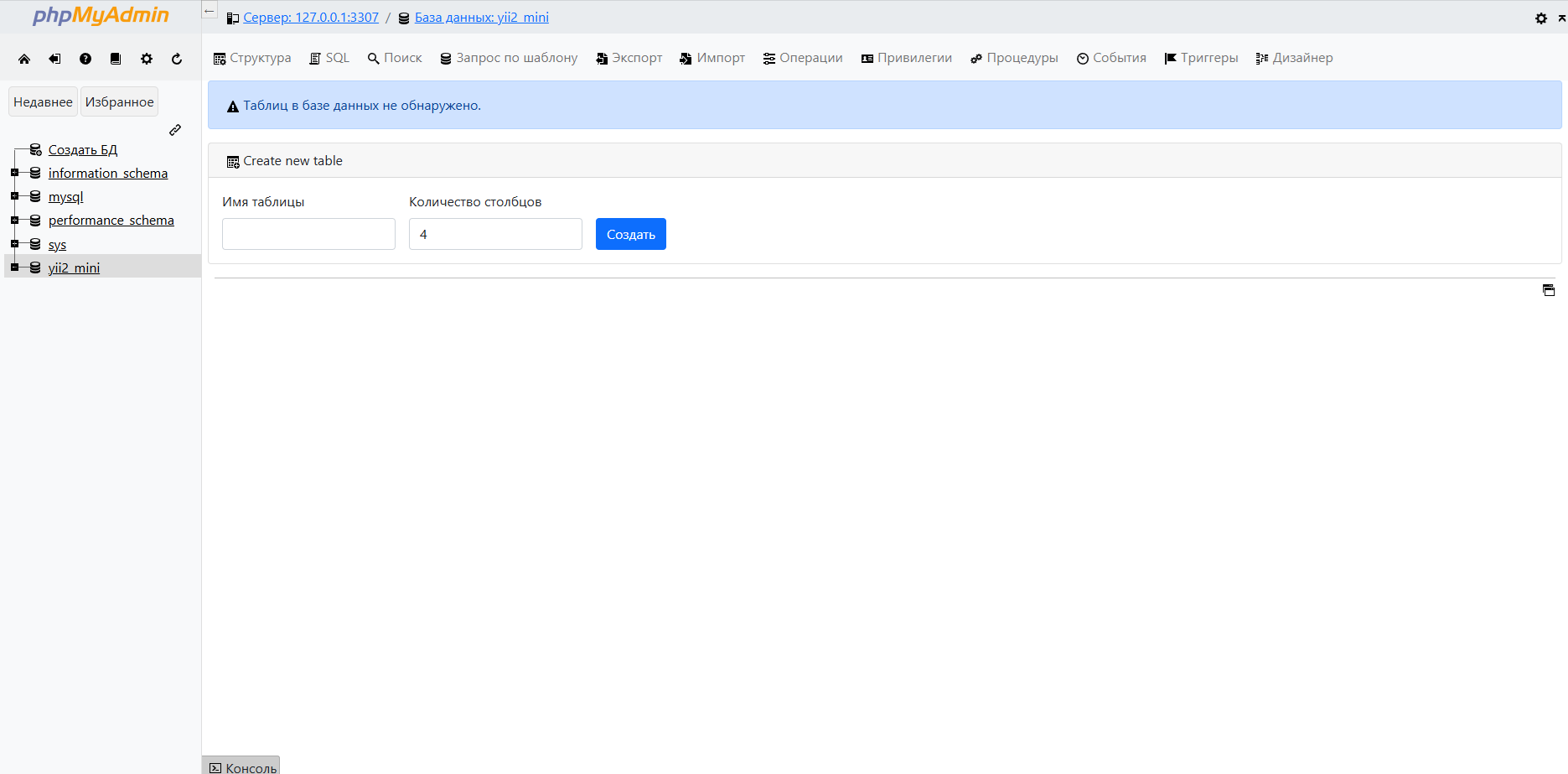
Task: Expand the mysql database node
Action: tap(14, 196)
